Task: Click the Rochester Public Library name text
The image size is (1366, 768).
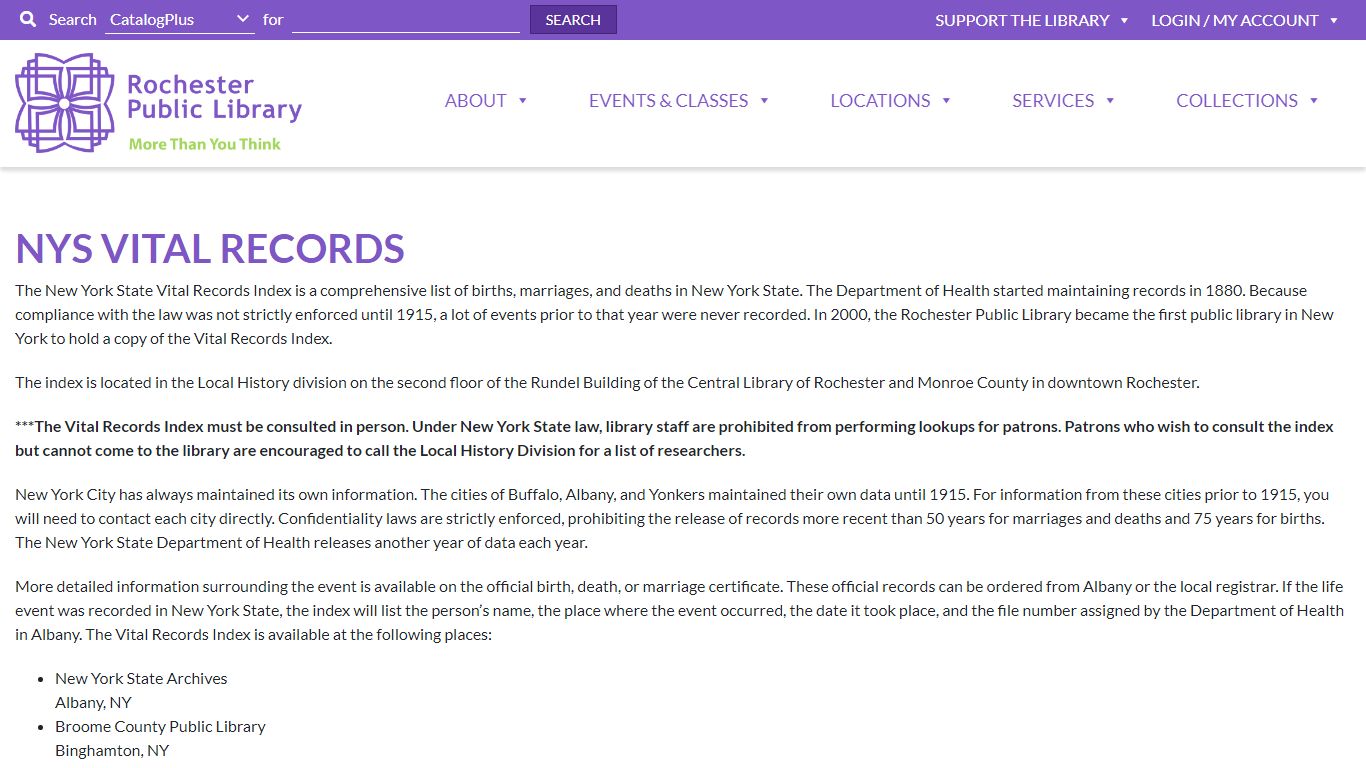Action: click(x=214, y=98)
